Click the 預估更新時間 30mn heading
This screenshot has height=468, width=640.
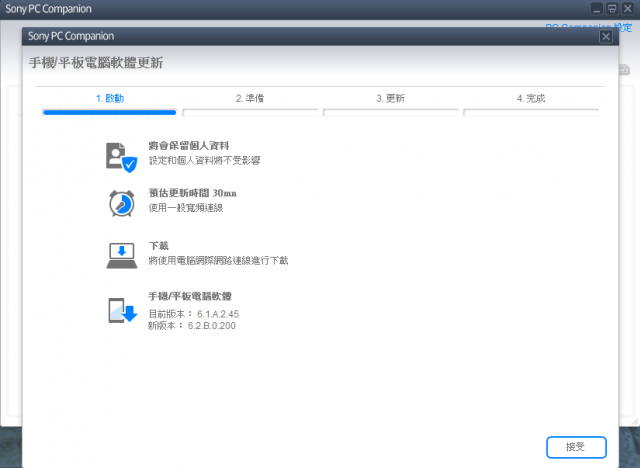(192, 192)
